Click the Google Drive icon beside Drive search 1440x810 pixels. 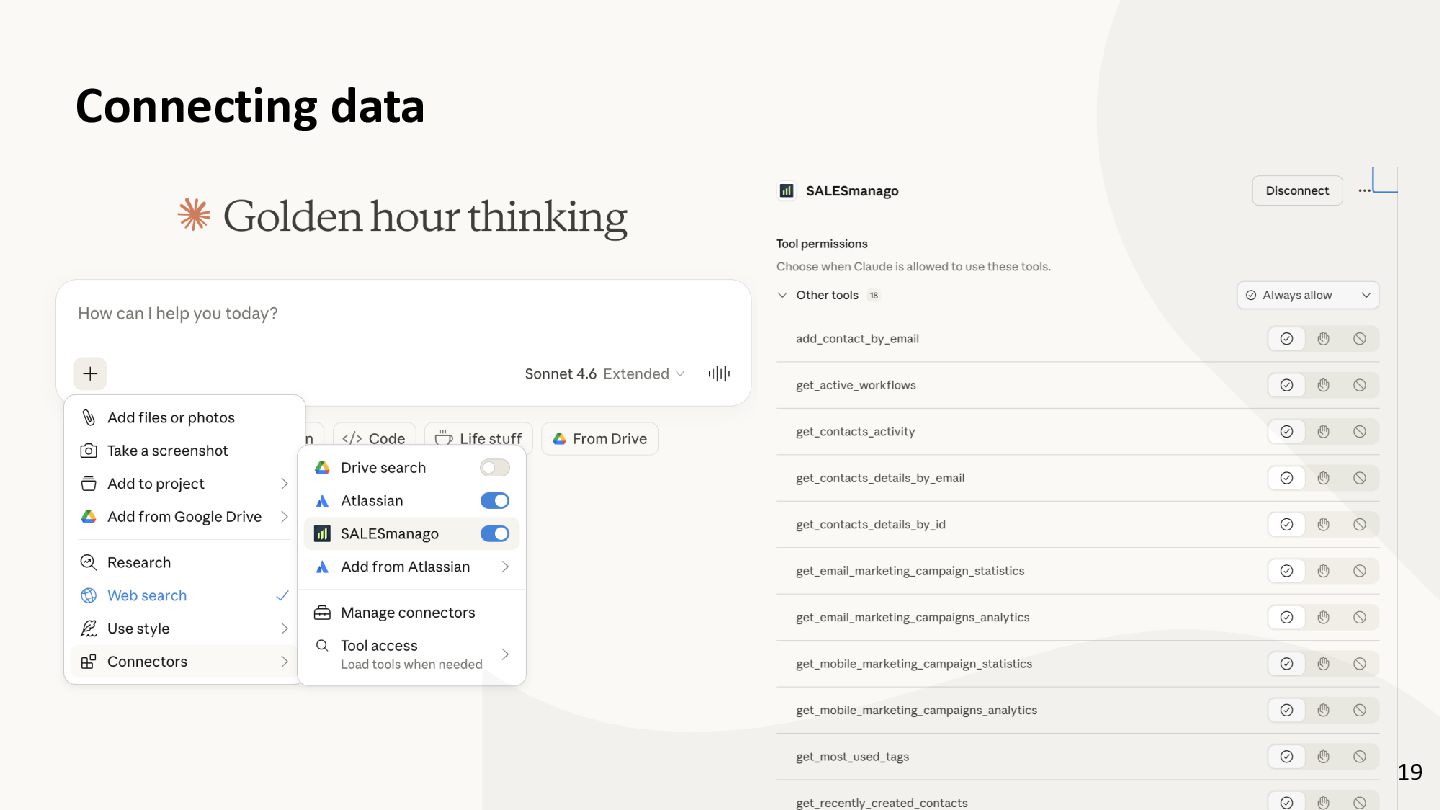click(322, 468)
